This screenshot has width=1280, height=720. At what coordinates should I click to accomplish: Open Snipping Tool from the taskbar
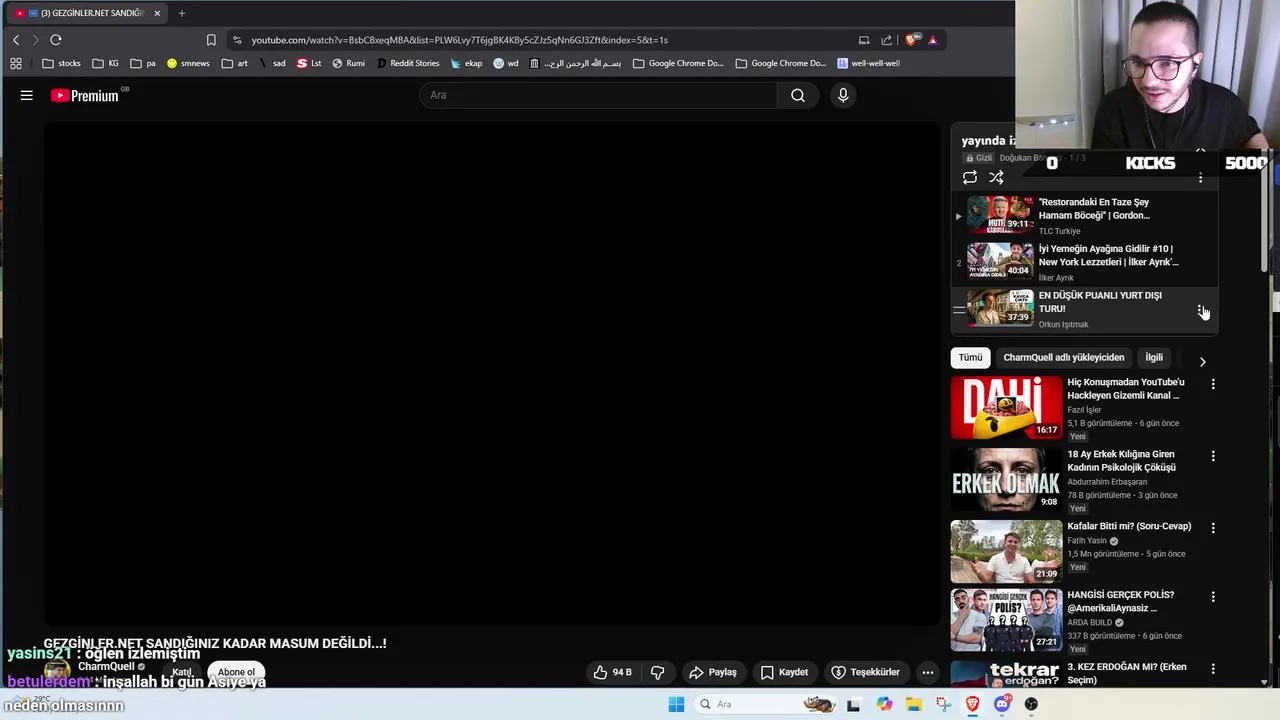click(x=943, y=704)
